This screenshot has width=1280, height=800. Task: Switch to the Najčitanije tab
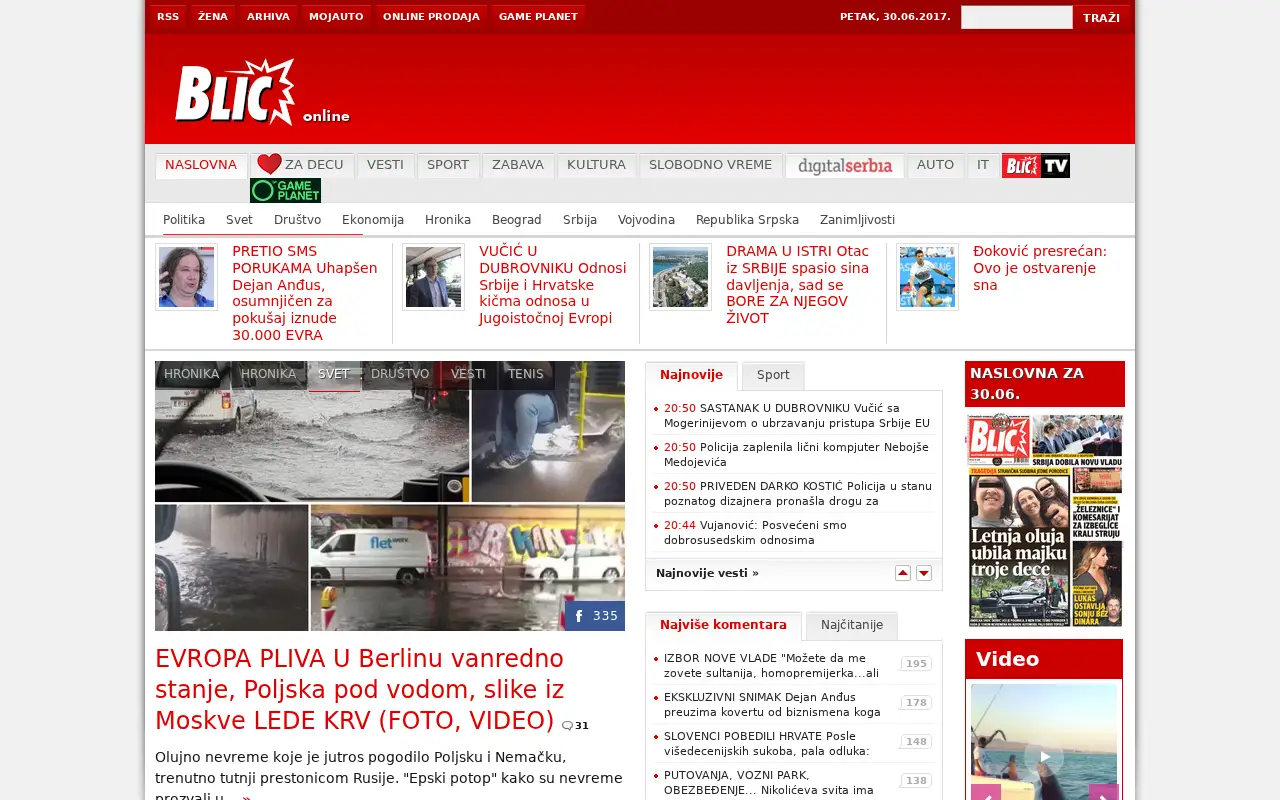click(x=852, y=625)
